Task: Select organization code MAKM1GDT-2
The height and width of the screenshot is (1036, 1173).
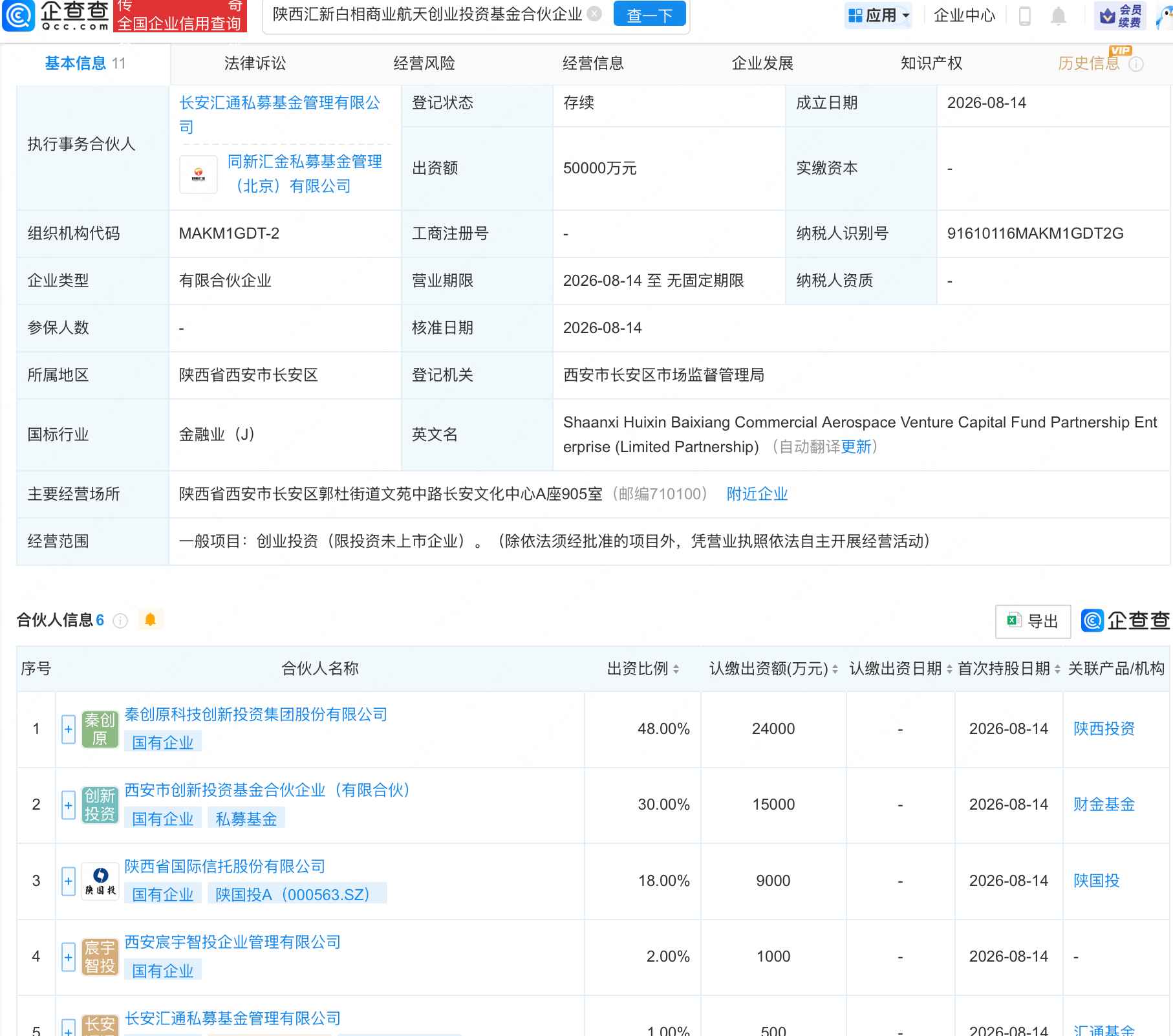Action: click(229, 233)
